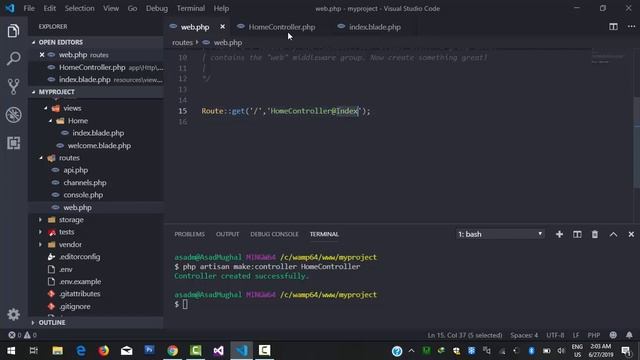The image size is (640, 360).
Task: Change end of line sequence LF
Action: [576, 335]
